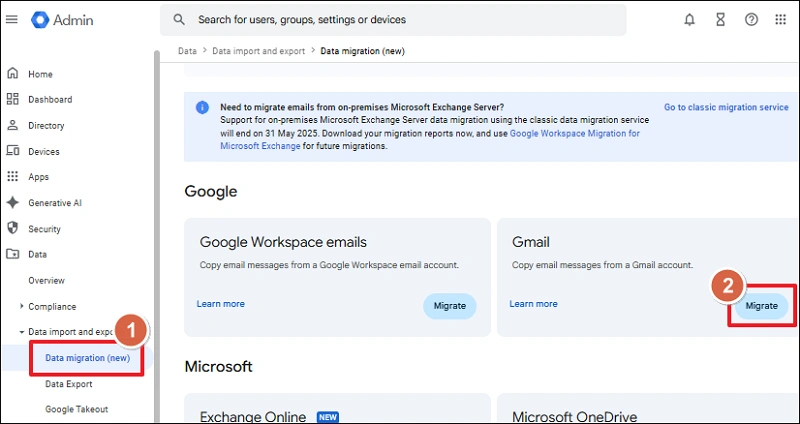Open the help question mark icon
The width and height of the screenshot is (800, 424).
[x=751, y=20]
